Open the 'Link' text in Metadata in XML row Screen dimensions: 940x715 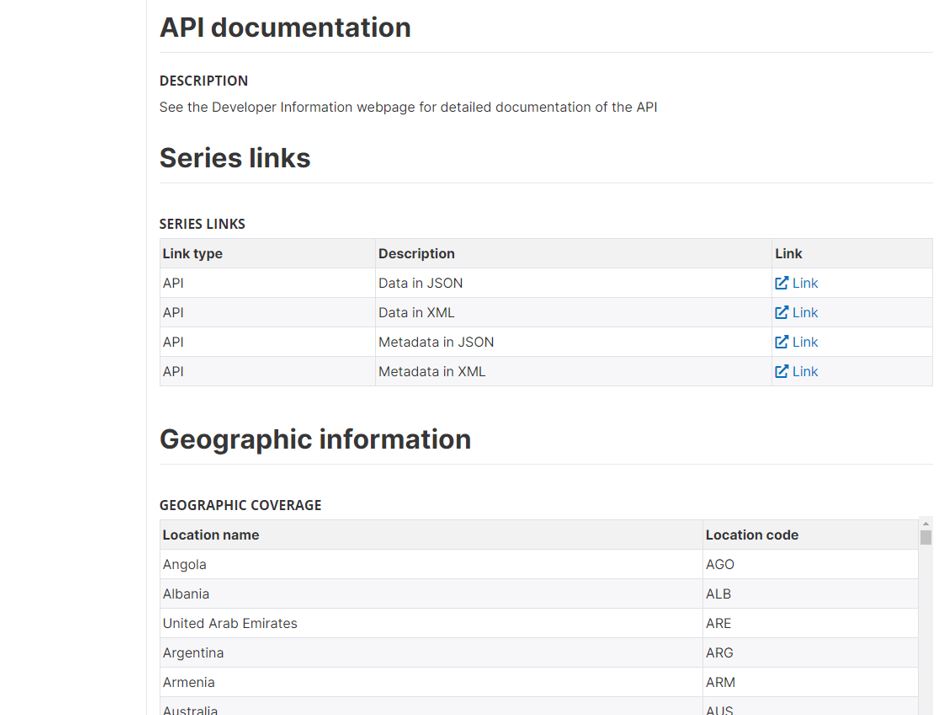click(x=805, y=371)
